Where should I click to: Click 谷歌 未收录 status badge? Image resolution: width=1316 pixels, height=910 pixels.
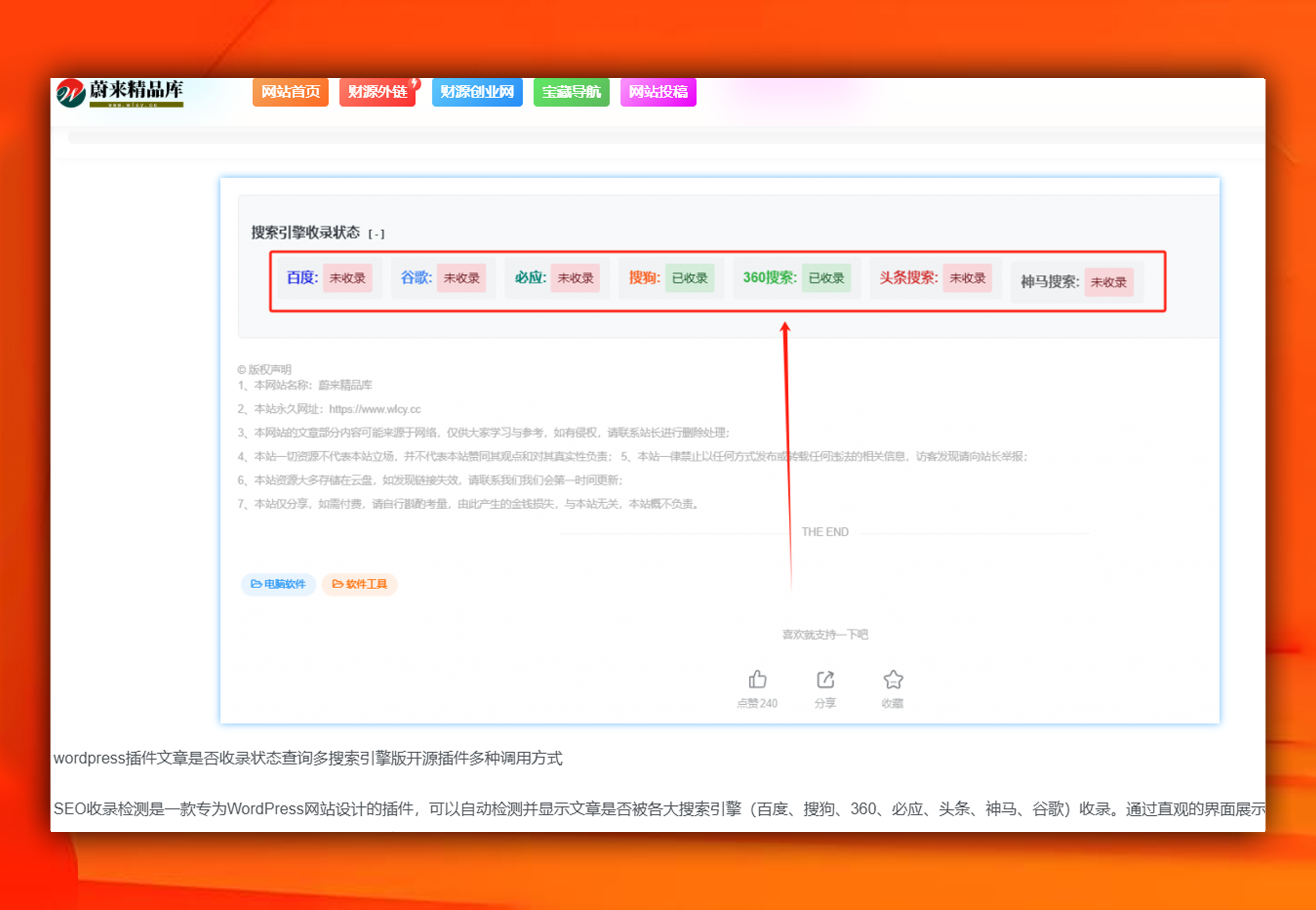[x=461, y=278]
